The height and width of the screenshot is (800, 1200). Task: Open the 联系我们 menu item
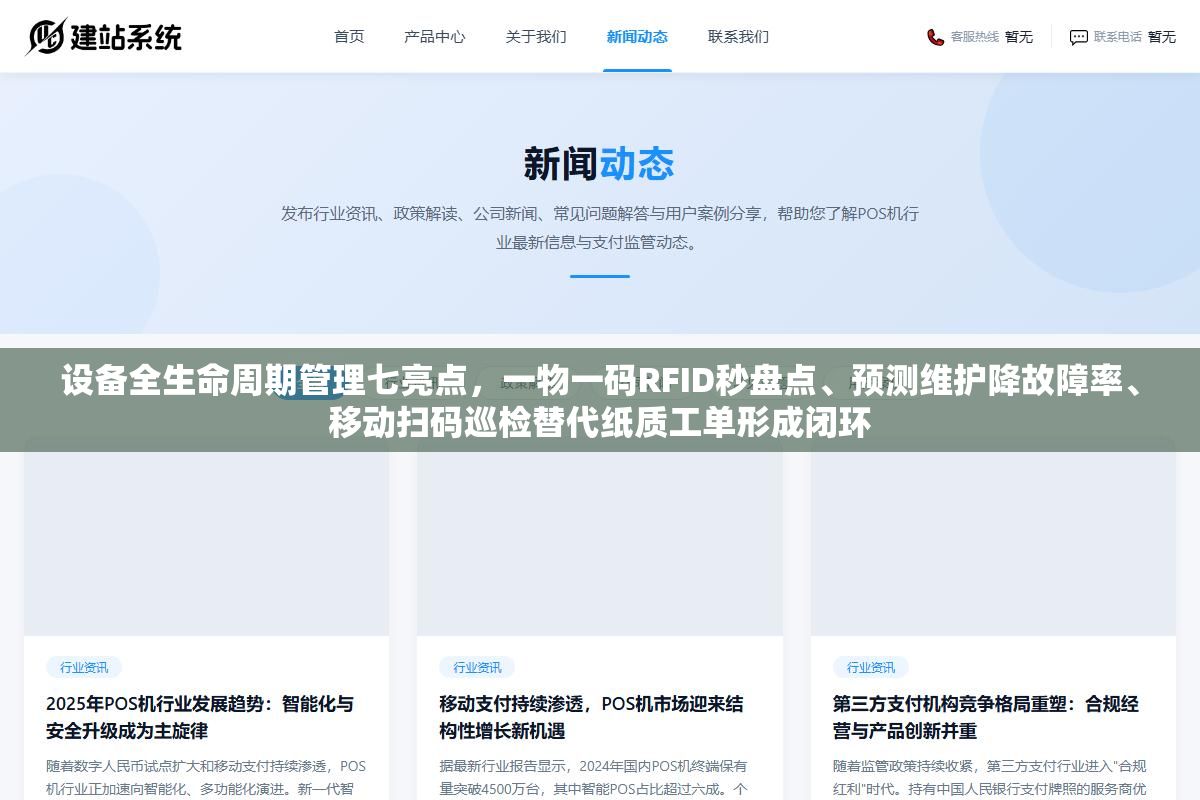point(738,37)
